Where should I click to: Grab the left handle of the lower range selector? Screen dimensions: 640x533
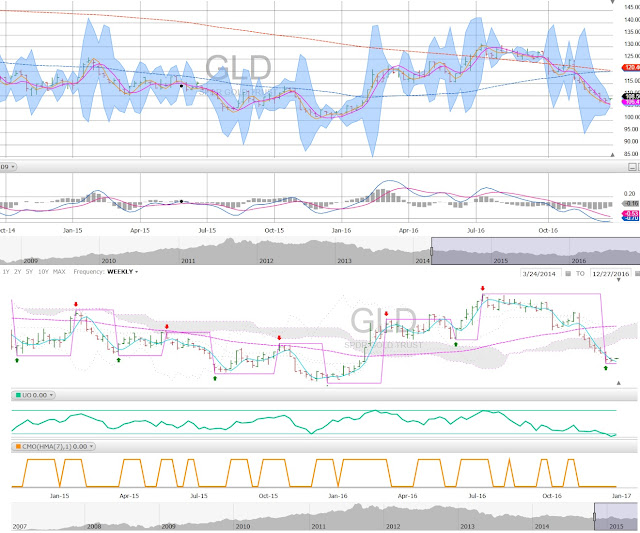point(594,516)
